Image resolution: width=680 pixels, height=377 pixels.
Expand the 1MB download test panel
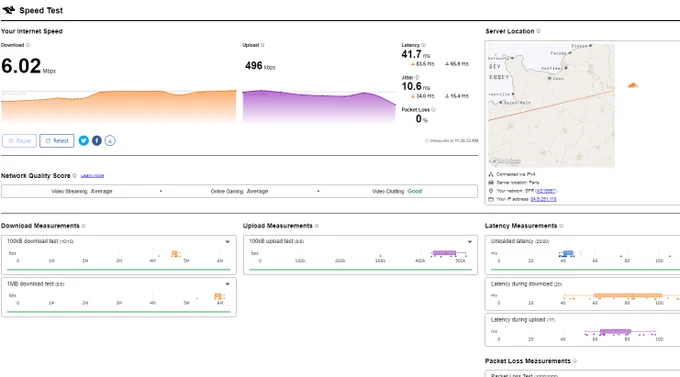[227, 284]
